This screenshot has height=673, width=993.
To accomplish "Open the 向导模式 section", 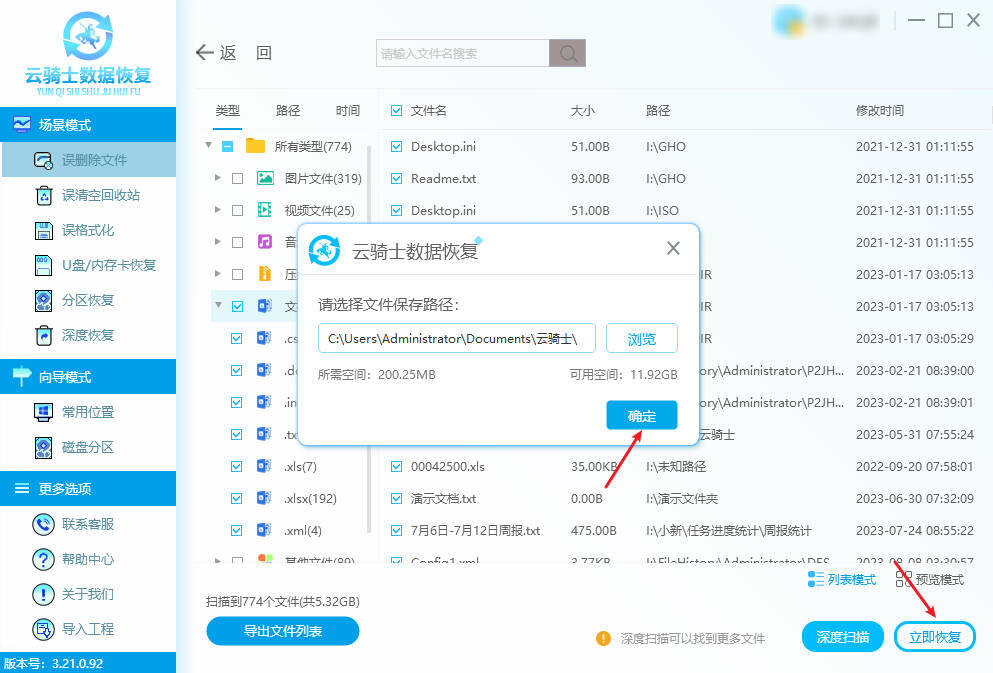I will pyautogui.click(x=88, y=377).
